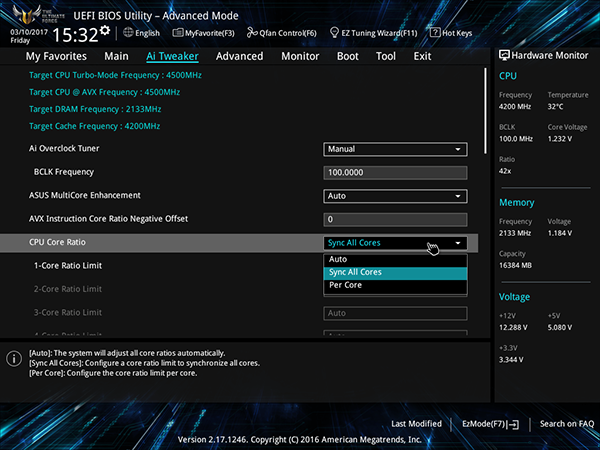Click AVX Instruction Core Ratio Negative Offset field
Image resolution: width=600 pixels, height=450 pixels.
395,220
